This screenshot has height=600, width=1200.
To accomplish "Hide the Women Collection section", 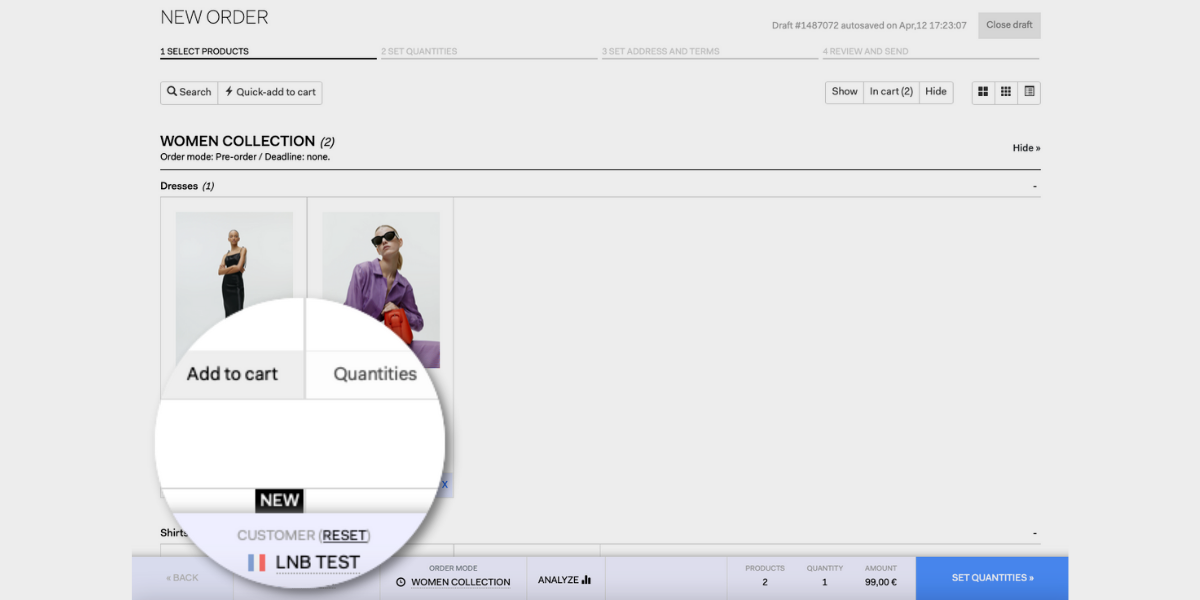I will coord(1026,148).
